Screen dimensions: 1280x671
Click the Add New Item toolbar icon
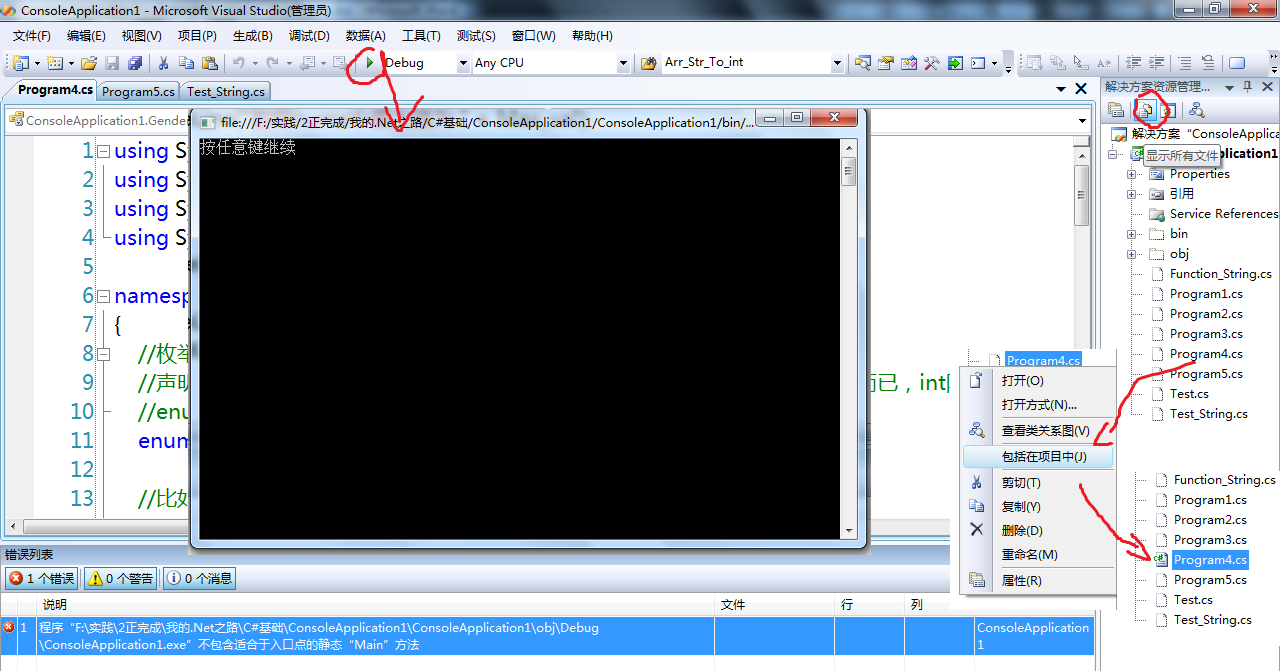[x=55, y=63]
